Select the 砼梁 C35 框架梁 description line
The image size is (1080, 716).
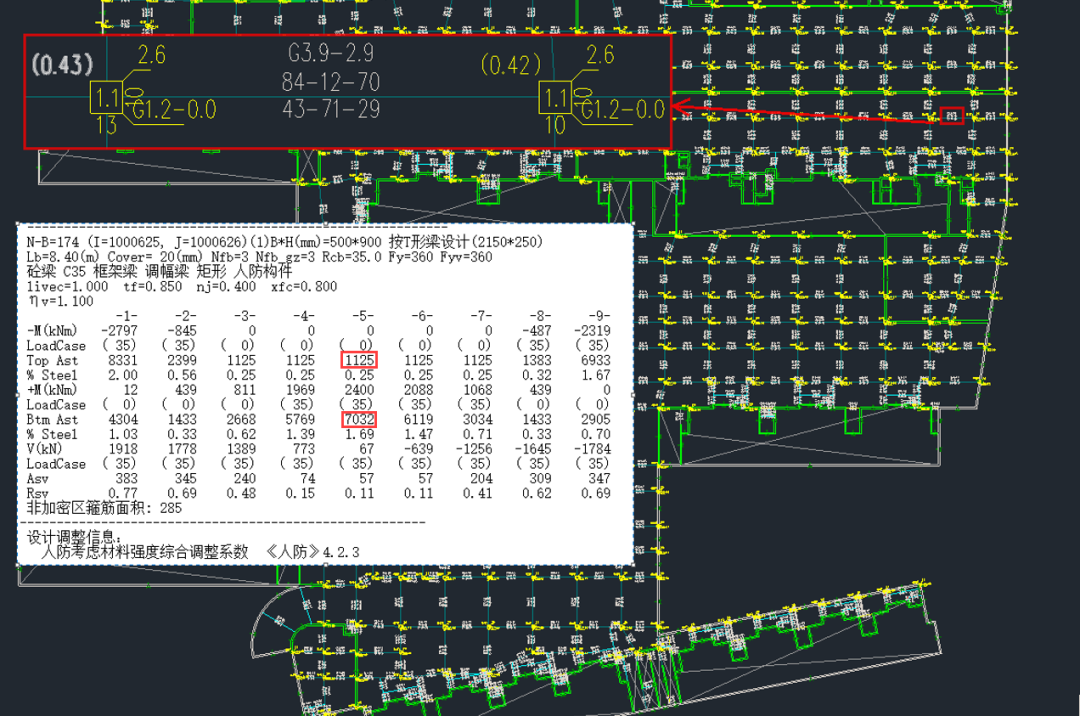[x=159, y=271]
